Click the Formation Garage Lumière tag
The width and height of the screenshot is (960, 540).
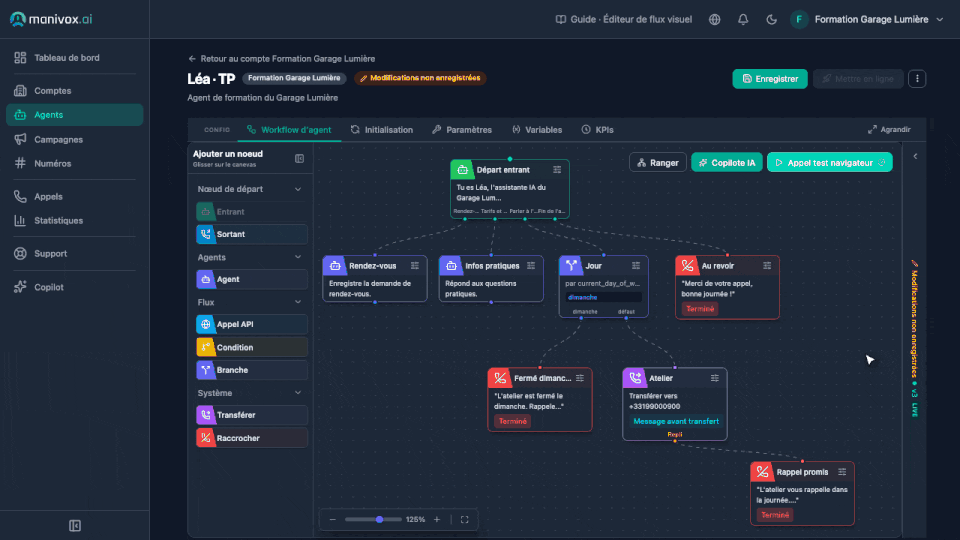coord(294,78)
